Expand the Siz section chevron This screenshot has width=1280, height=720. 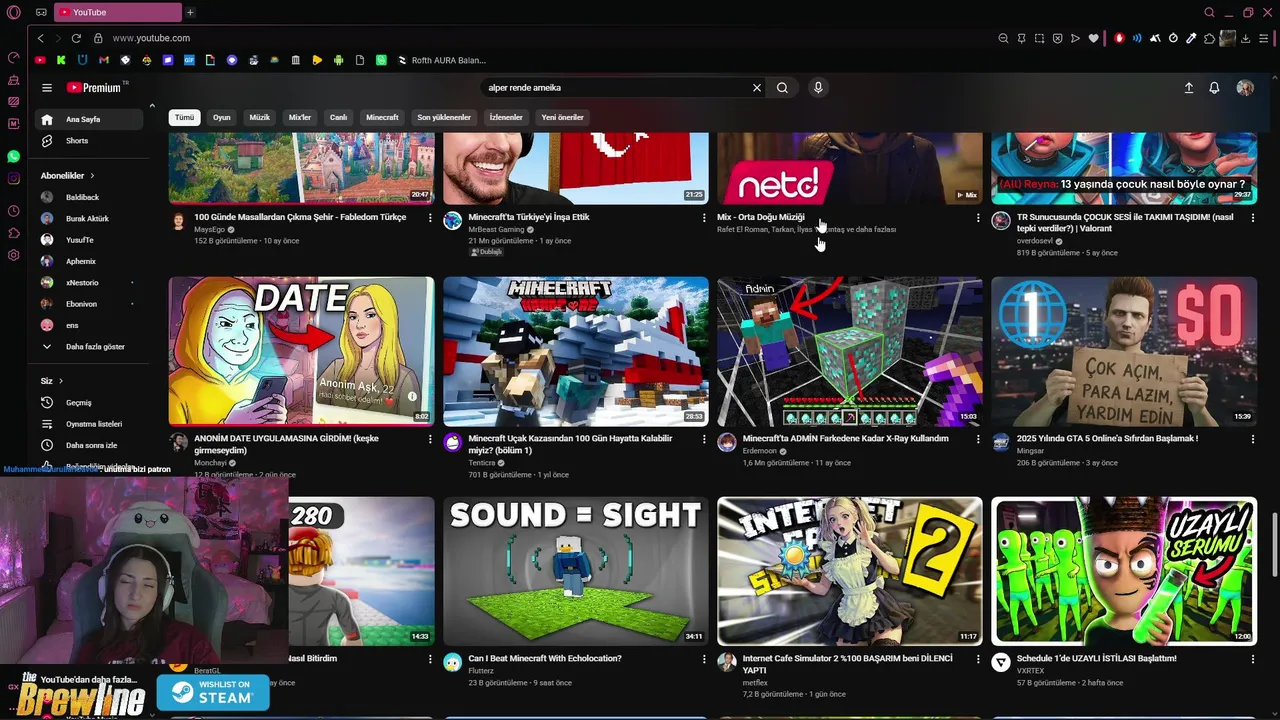pyautogui.click(x=61, y=381)
